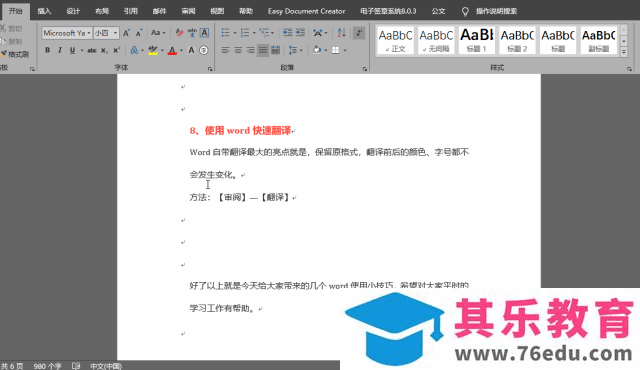Open the Font dialog launcher
The height and width of the screenshot is (370, 640).
click(210, 69)
